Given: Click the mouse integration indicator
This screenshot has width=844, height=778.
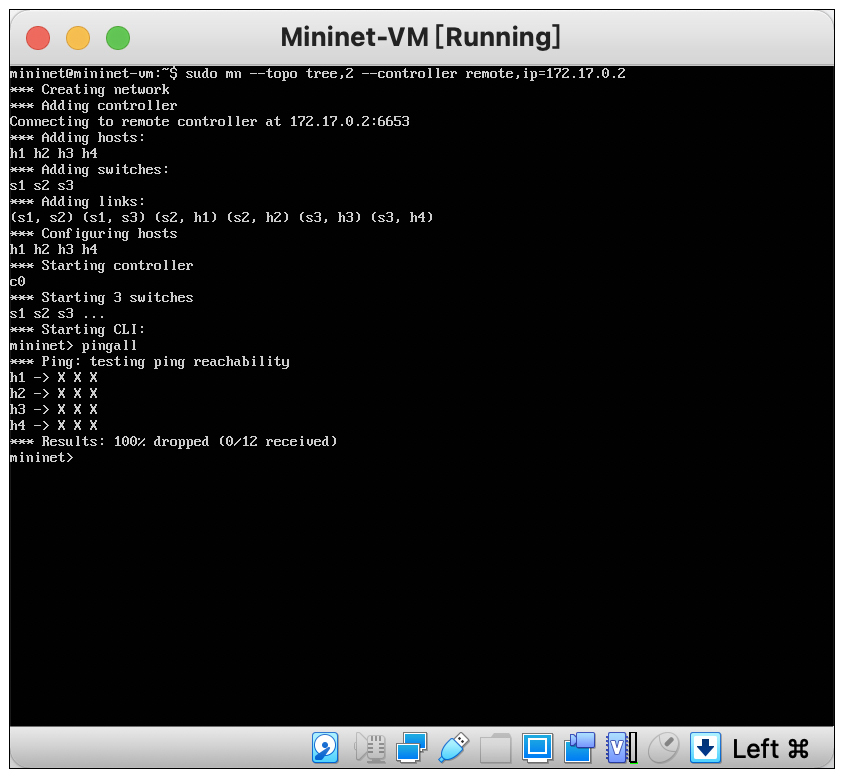Looking at the screenshot, I should click(x=663, y=747).
